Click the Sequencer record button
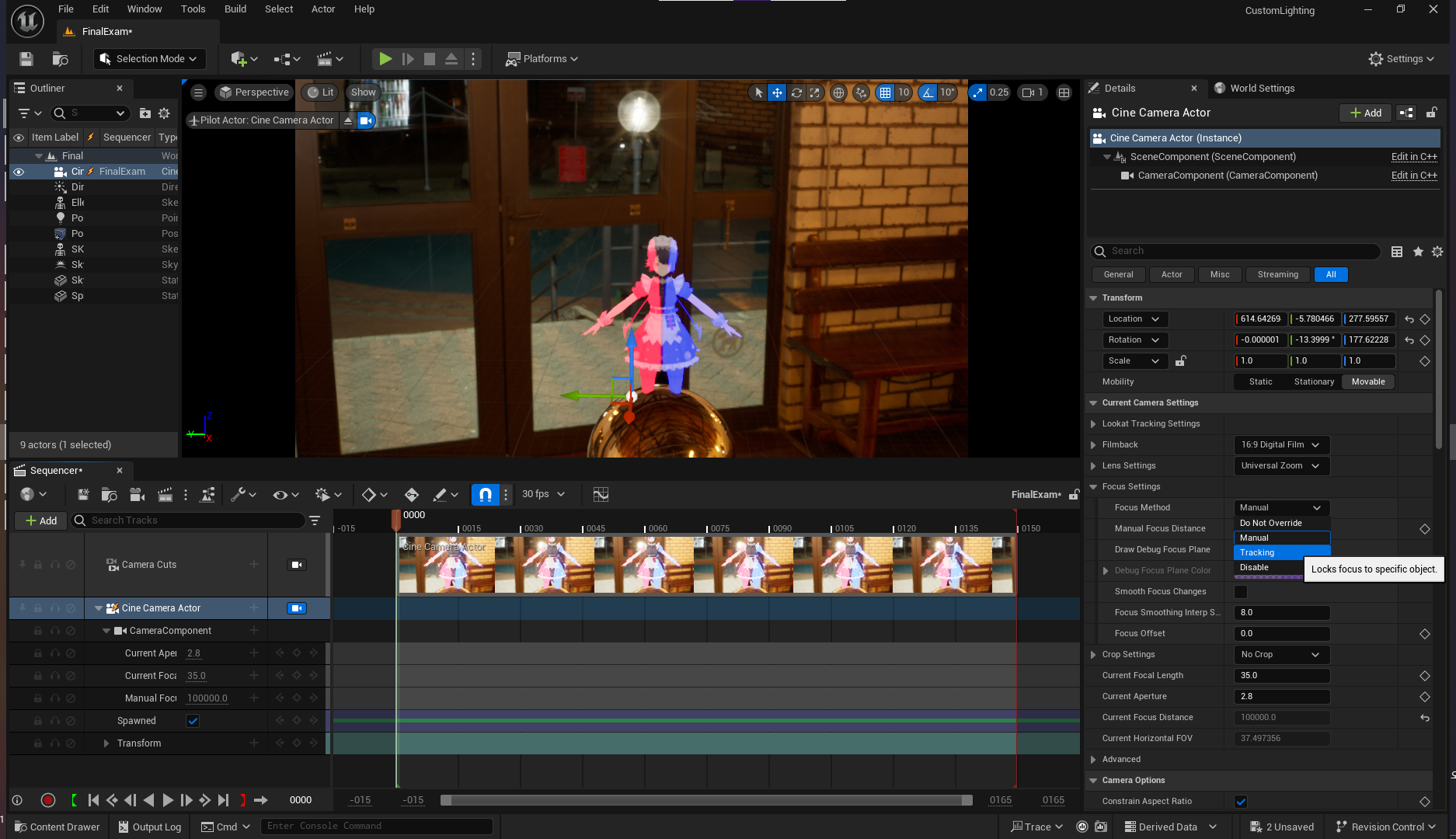1456x839 pixels. point(48,800)
